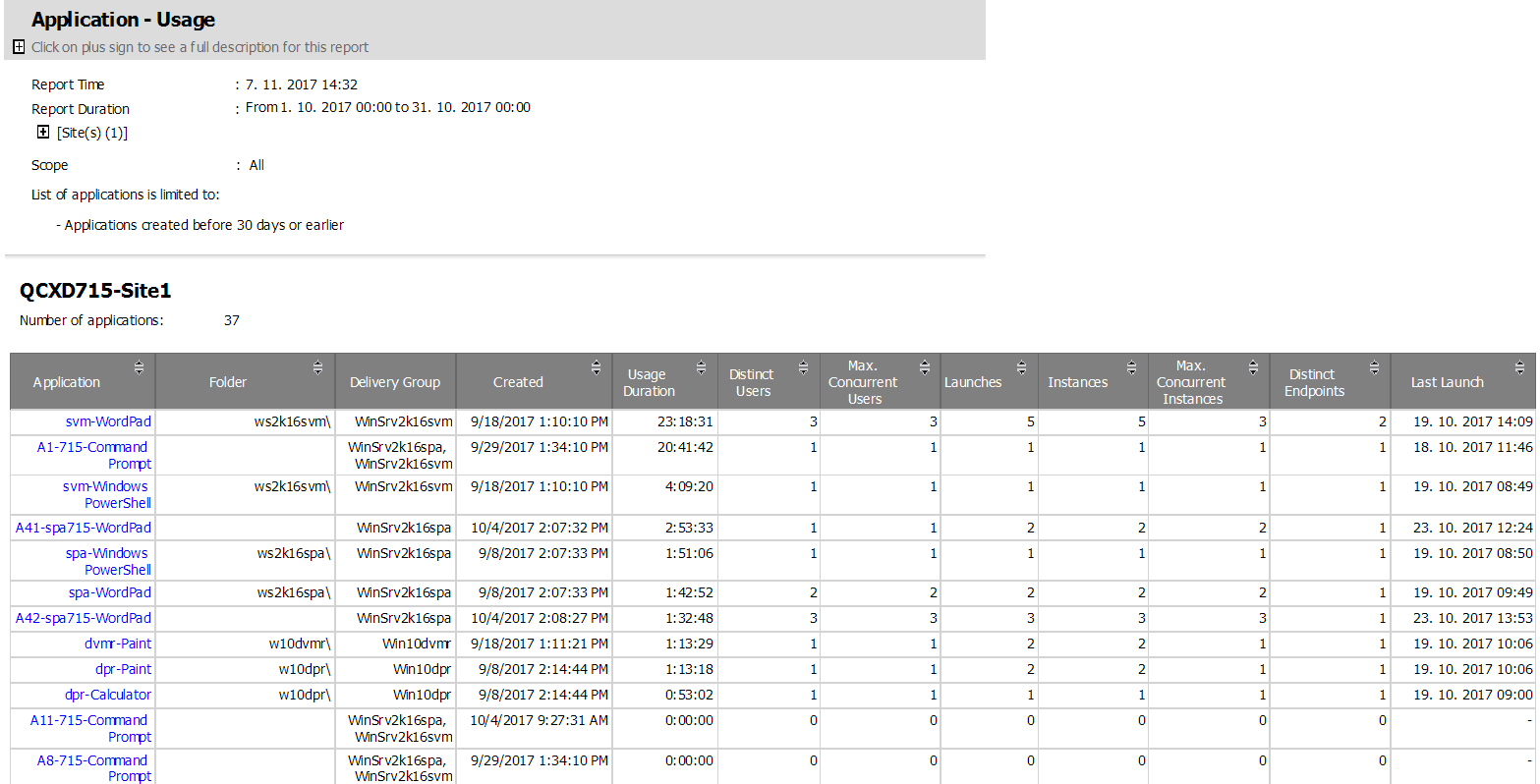The image size is (1540, 784).
Task: Open the svm-WordPad application link
Action: pyautogui.click(x=108, y=421)
